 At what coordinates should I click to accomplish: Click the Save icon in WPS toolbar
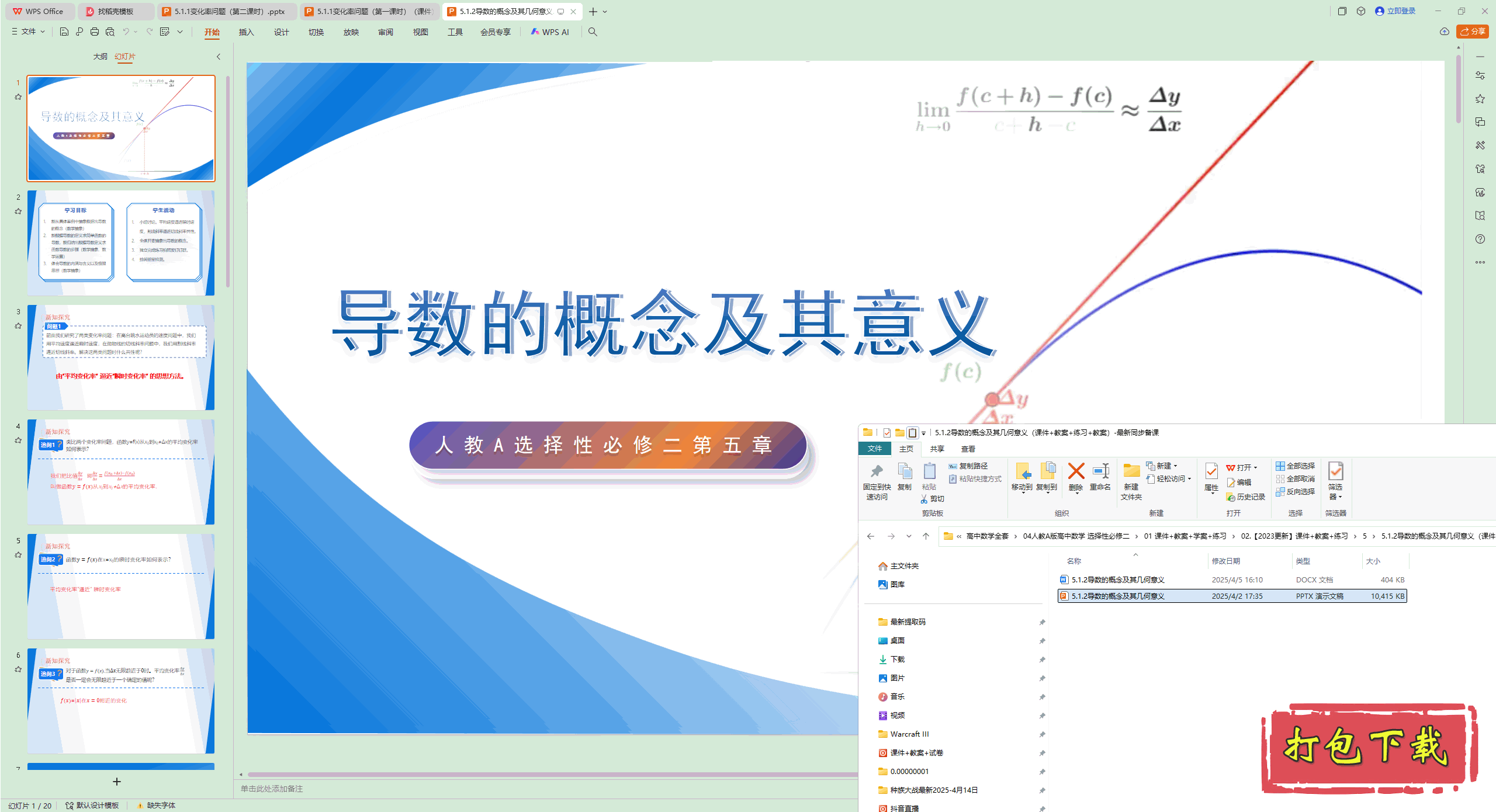pos(64,32)
